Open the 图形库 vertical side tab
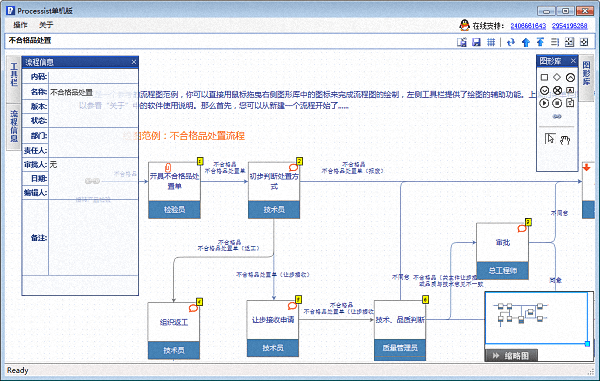Viewport: 600px width, 381px height. point(586,74)
